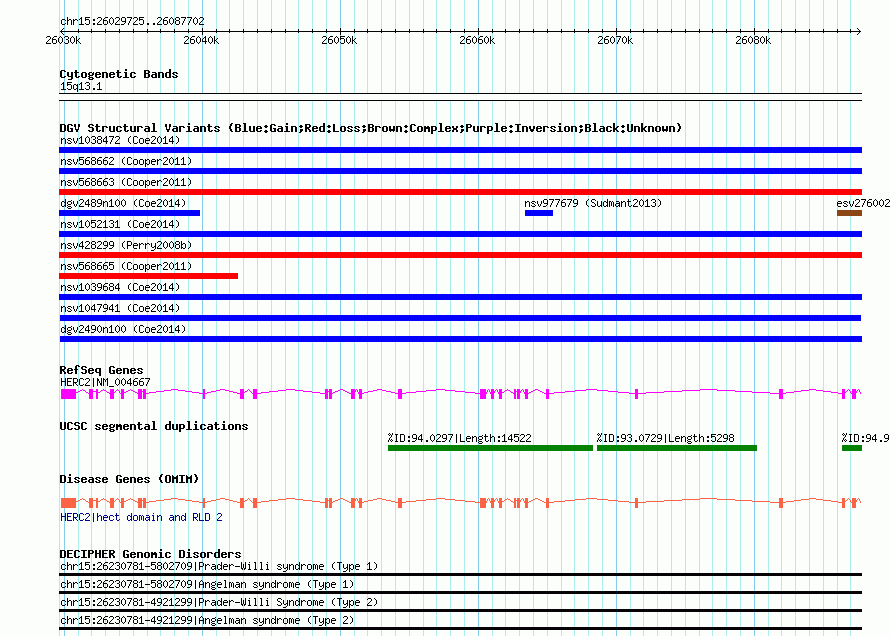Click the chr15:26029725..26087702 coordinate label
Screen dimensions: 890x636
[x=132, y=21]
